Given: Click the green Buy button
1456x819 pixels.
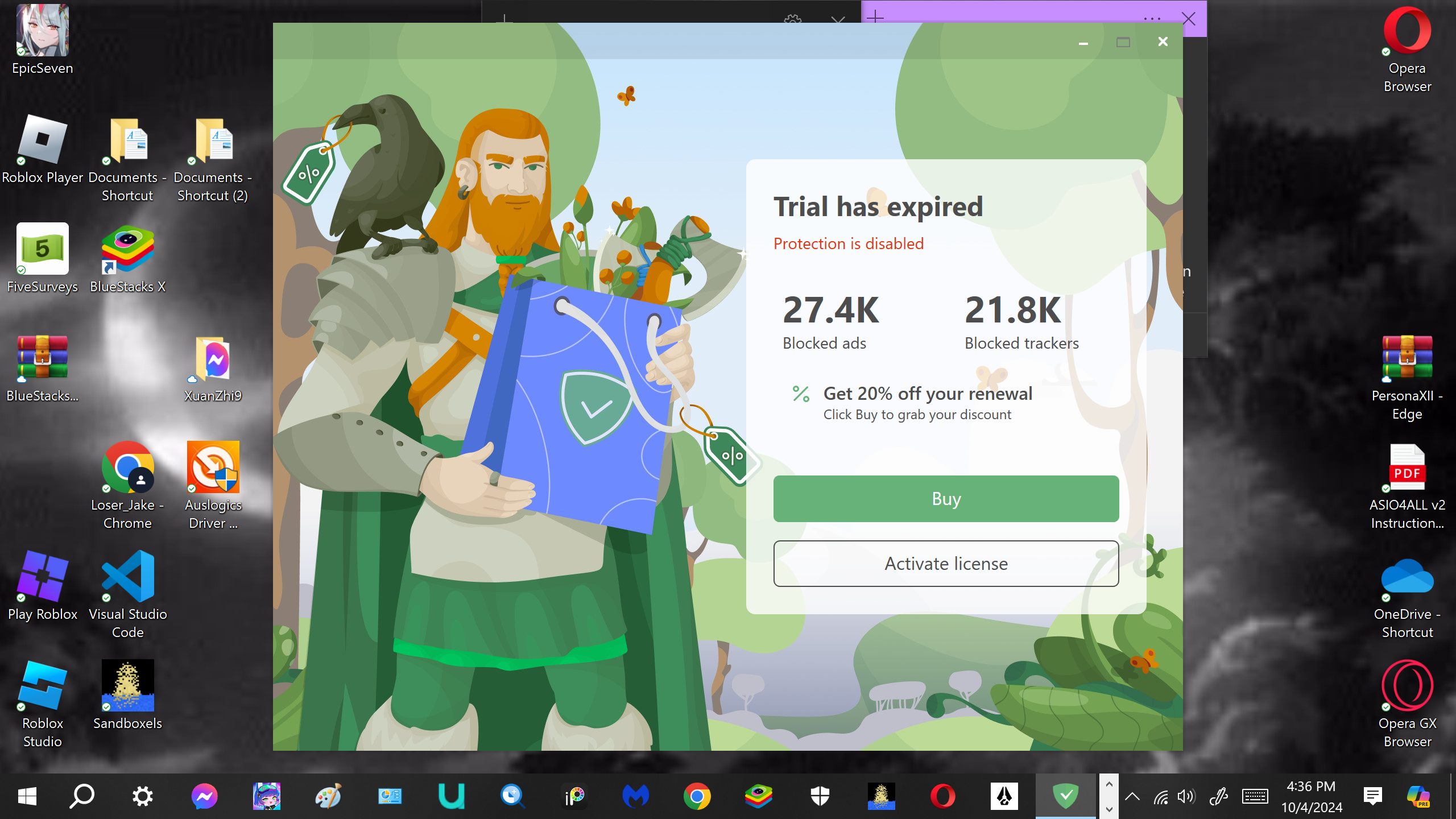Looking at the screenshot, I should point(946,499).
